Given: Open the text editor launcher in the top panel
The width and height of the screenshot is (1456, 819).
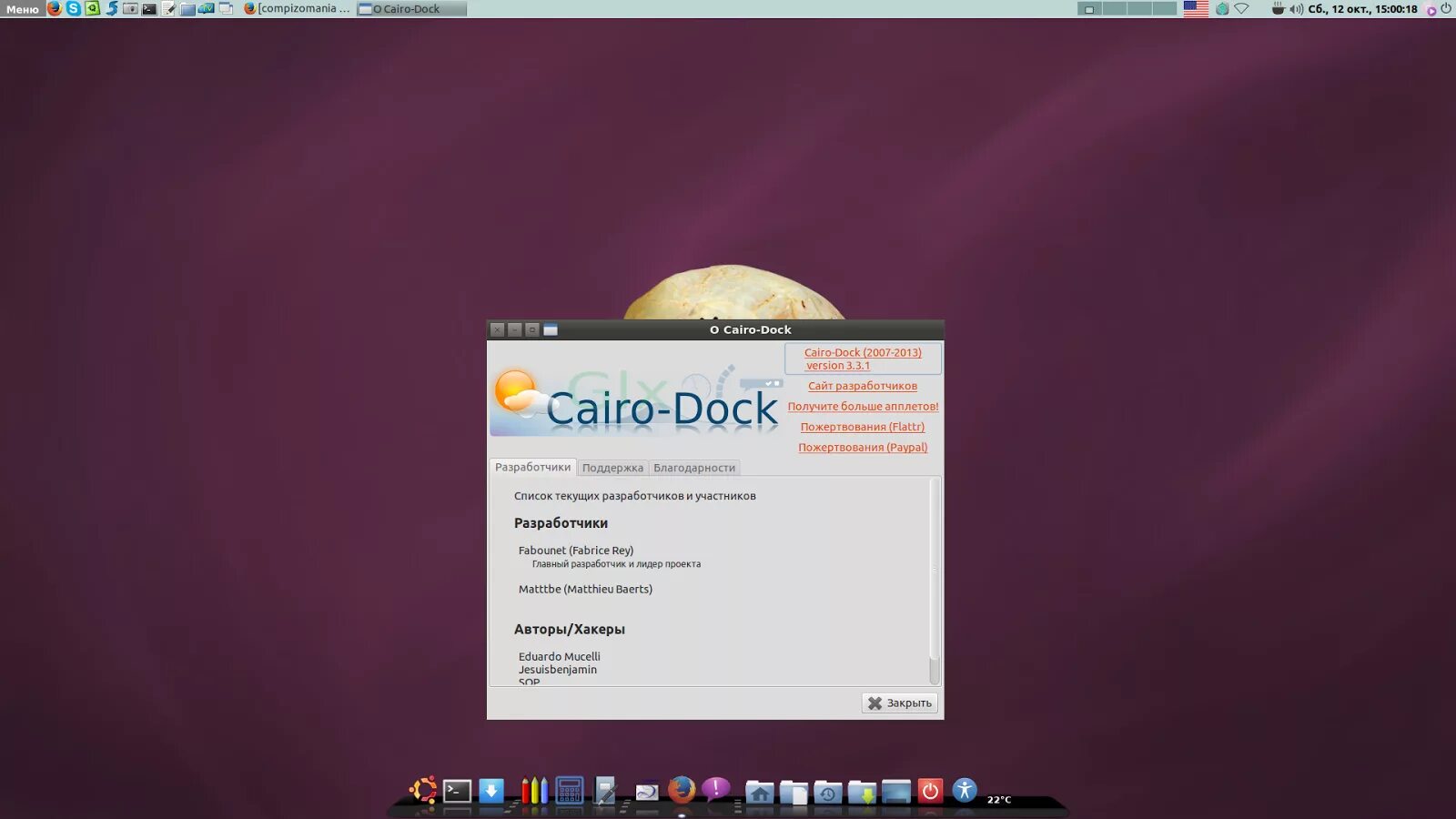Looking at the screenshot, I should pos(169,8).
